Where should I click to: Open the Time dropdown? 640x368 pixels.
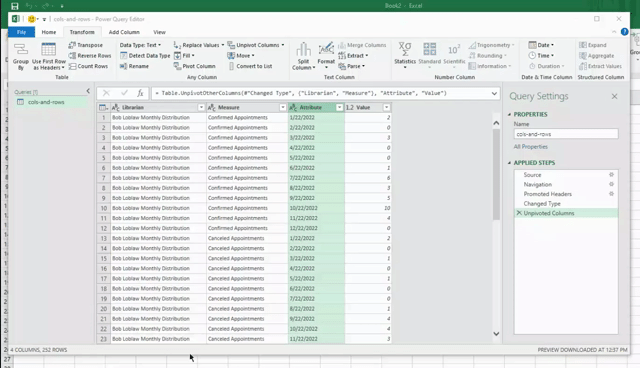pos(541,55)
